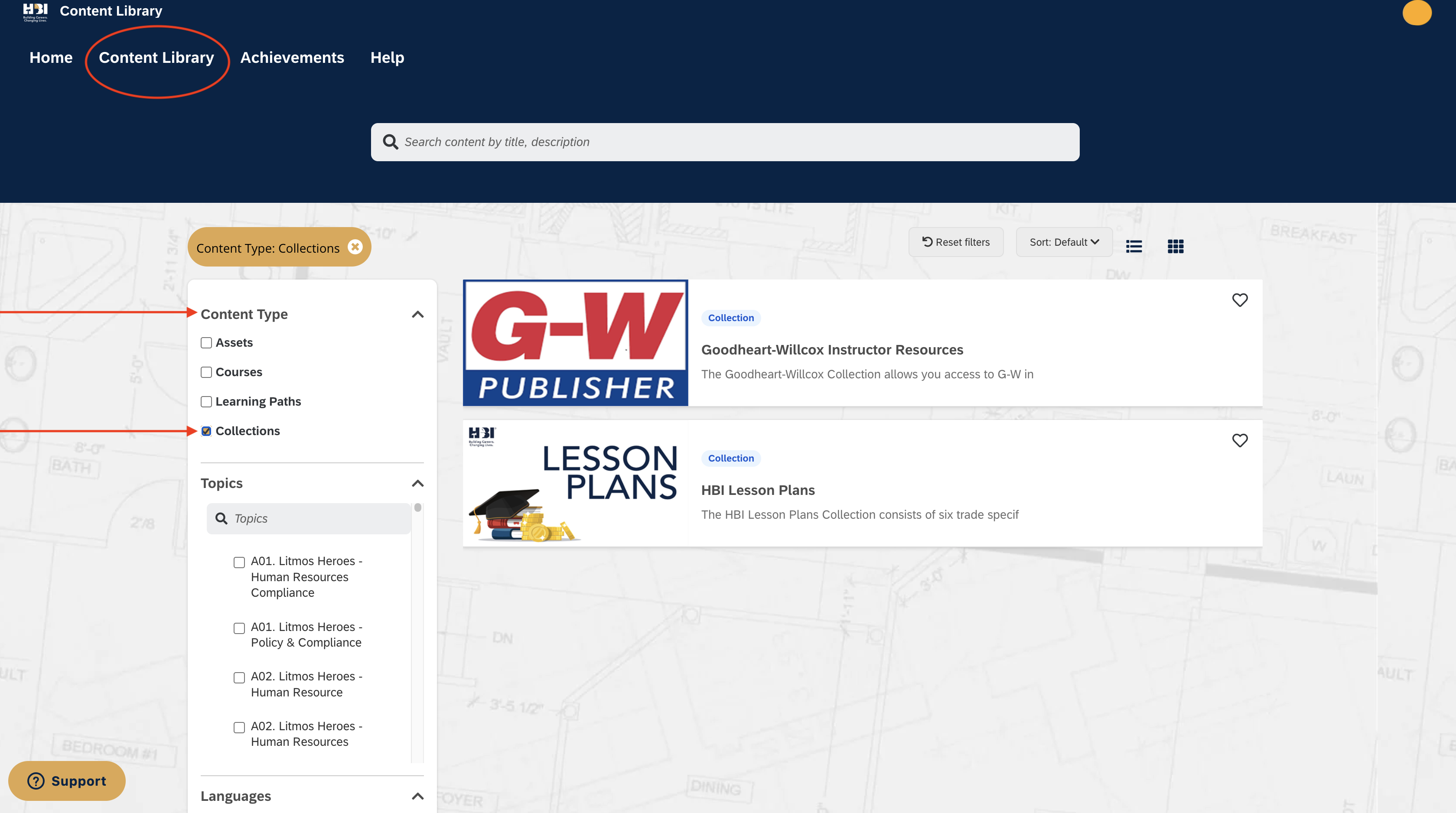Screen dimensions: 1456x813
Task: Open the Help navigation item
Action: (x=387, y=58)
